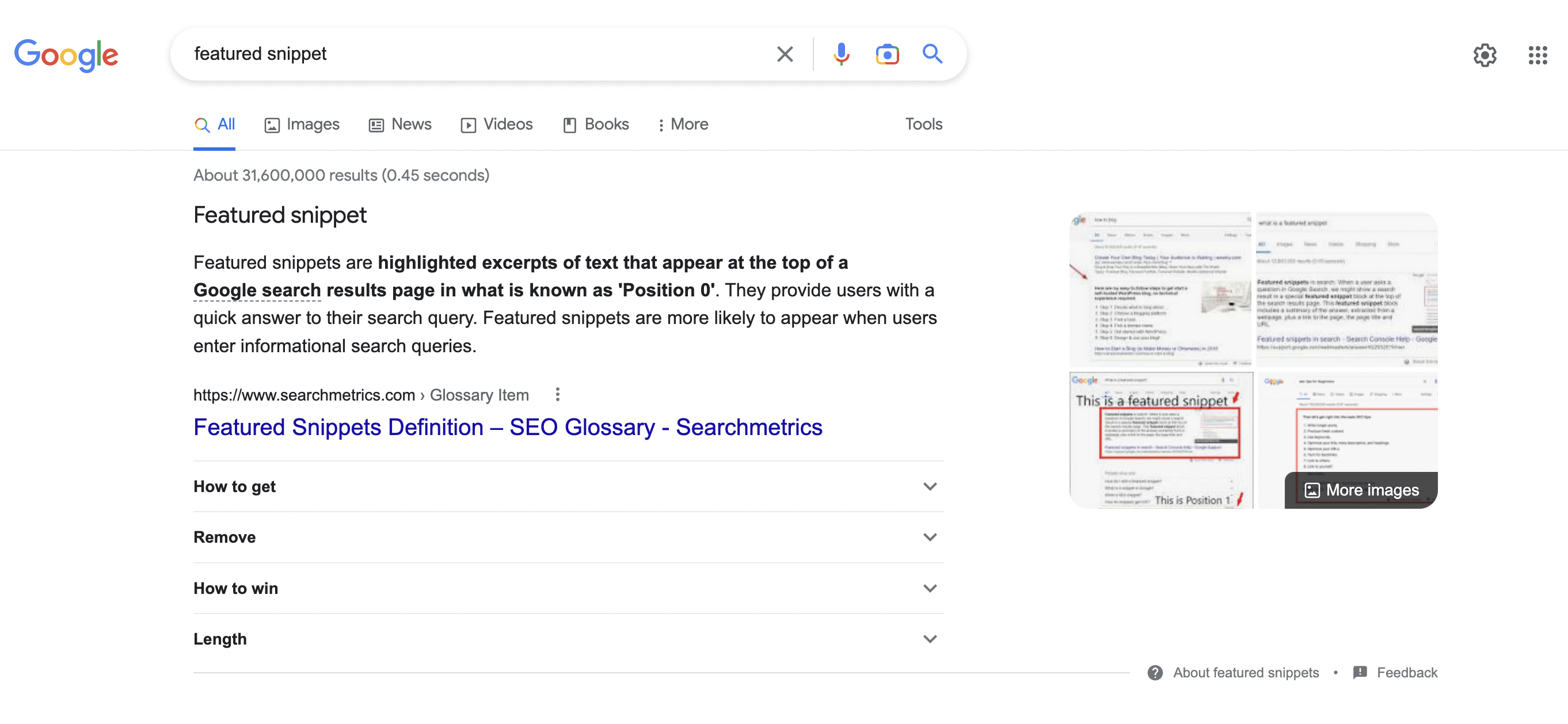Open the settings gear icon
The image size is (1568, 724).
tap(1485, 55)
